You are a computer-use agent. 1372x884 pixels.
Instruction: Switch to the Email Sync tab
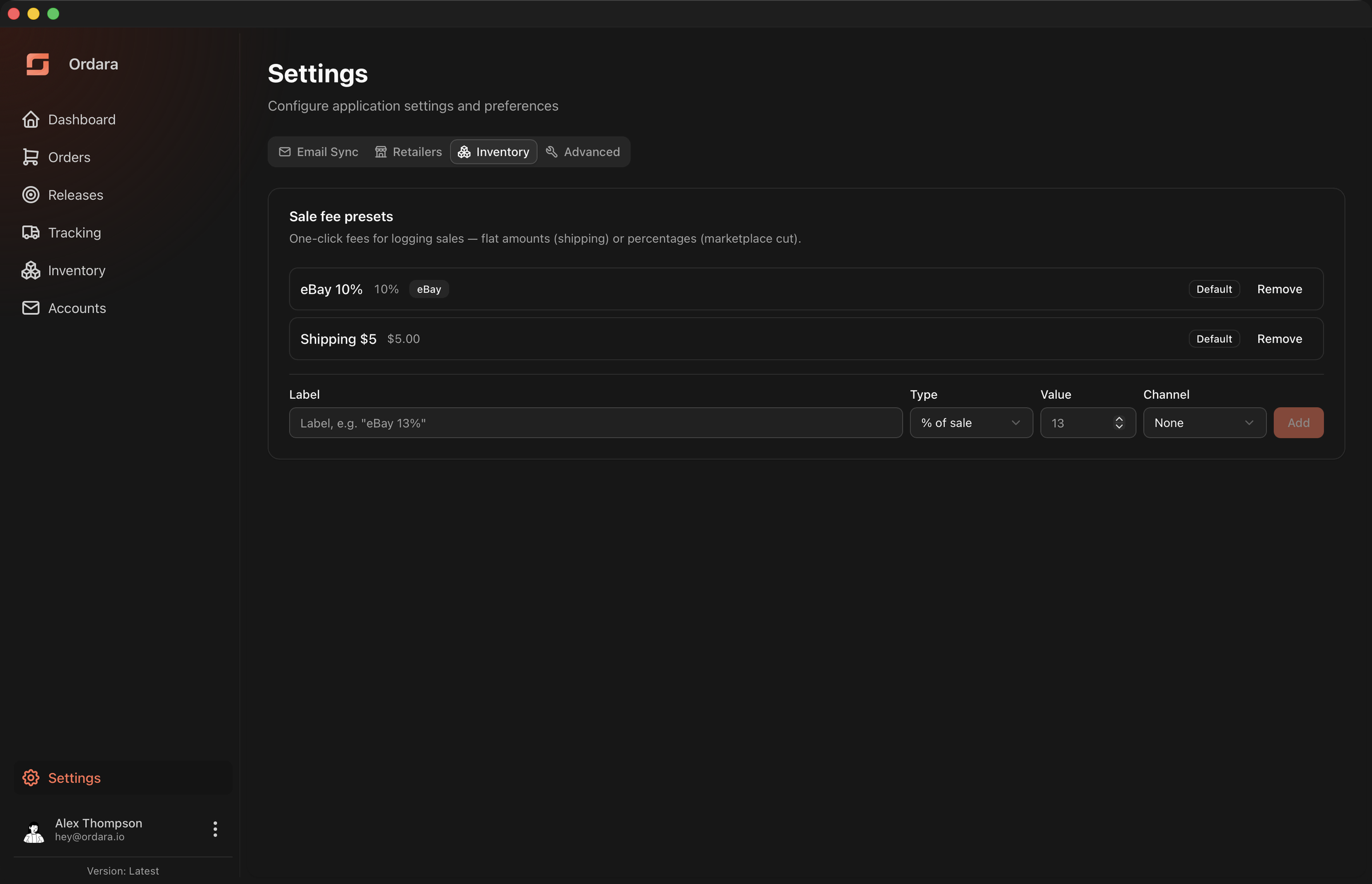[x=319, y=151]
